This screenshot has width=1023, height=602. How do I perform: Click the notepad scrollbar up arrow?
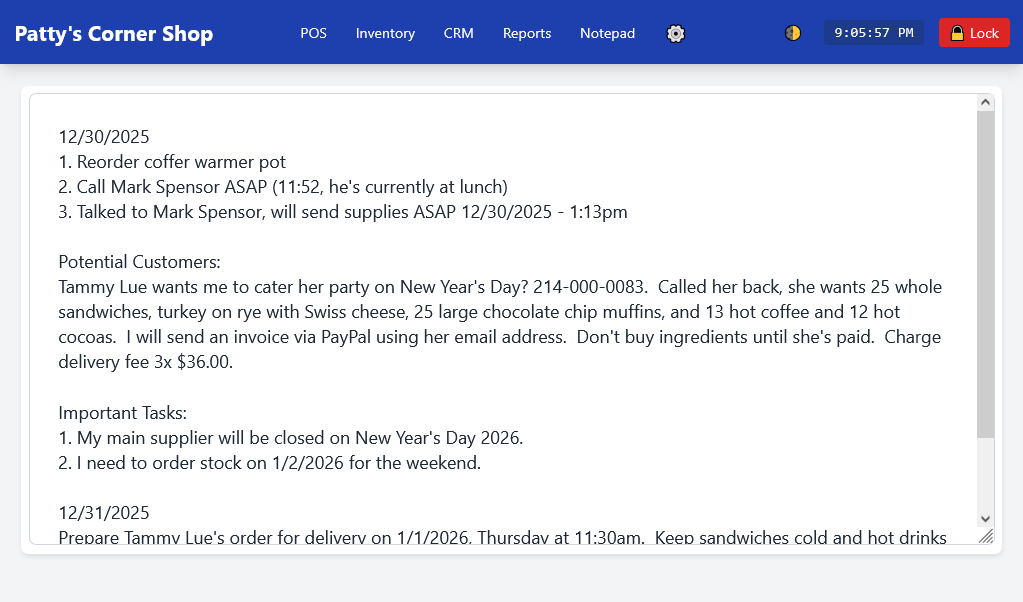(x=985, y=102)
